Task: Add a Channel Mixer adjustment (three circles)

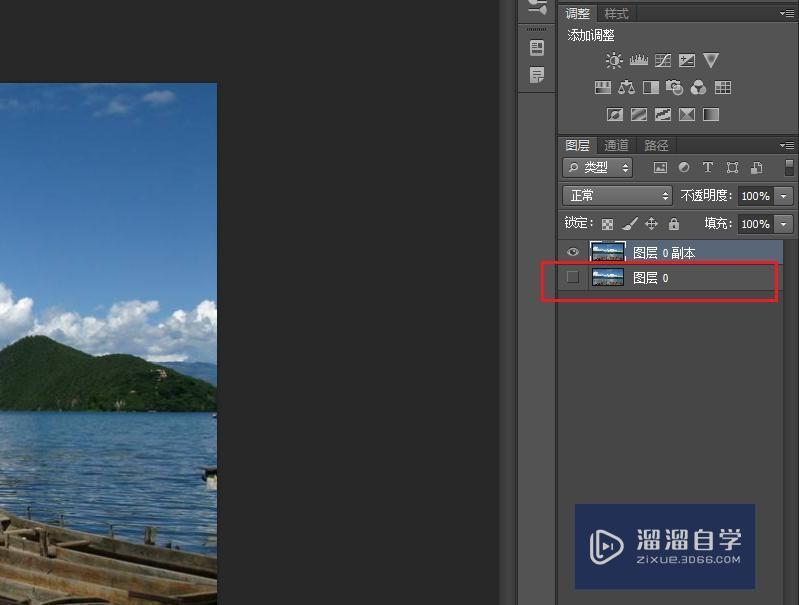Action: (699, 88)
